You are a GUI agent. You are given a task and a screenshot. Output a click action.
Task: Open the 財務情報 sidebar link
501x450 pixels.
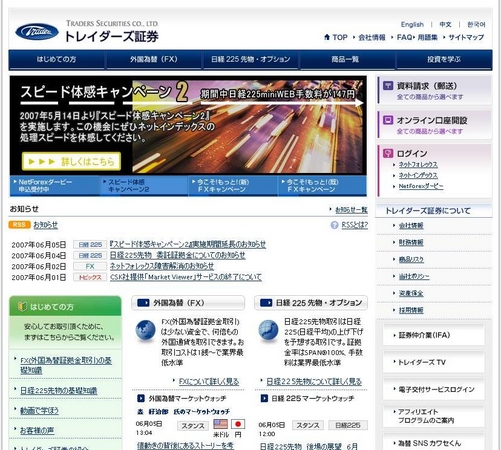tap(411, 242)
